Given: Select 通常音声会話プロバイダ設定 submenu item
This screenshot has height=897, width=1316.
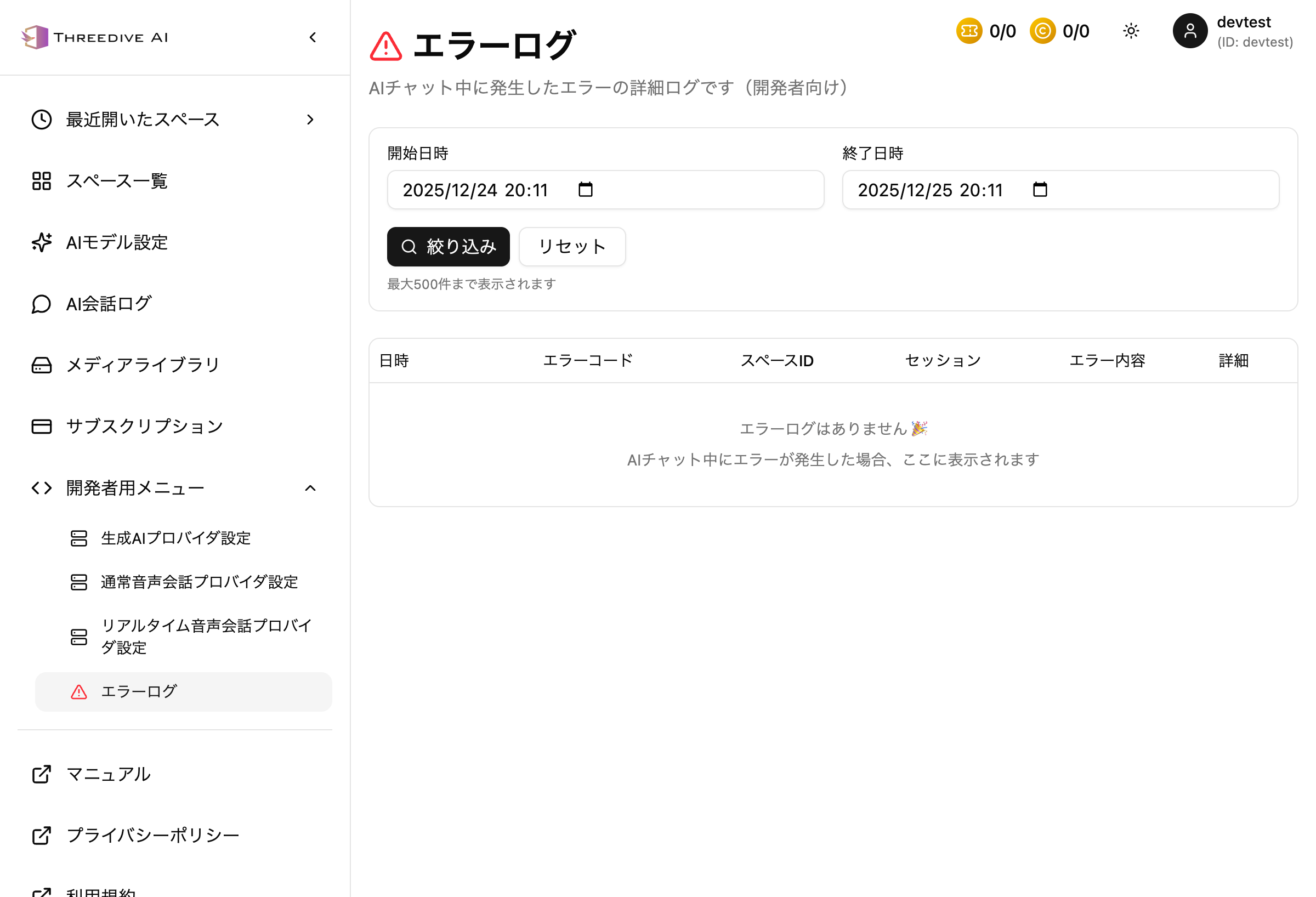Looking at the screenshot, I should tap(184, 582).
